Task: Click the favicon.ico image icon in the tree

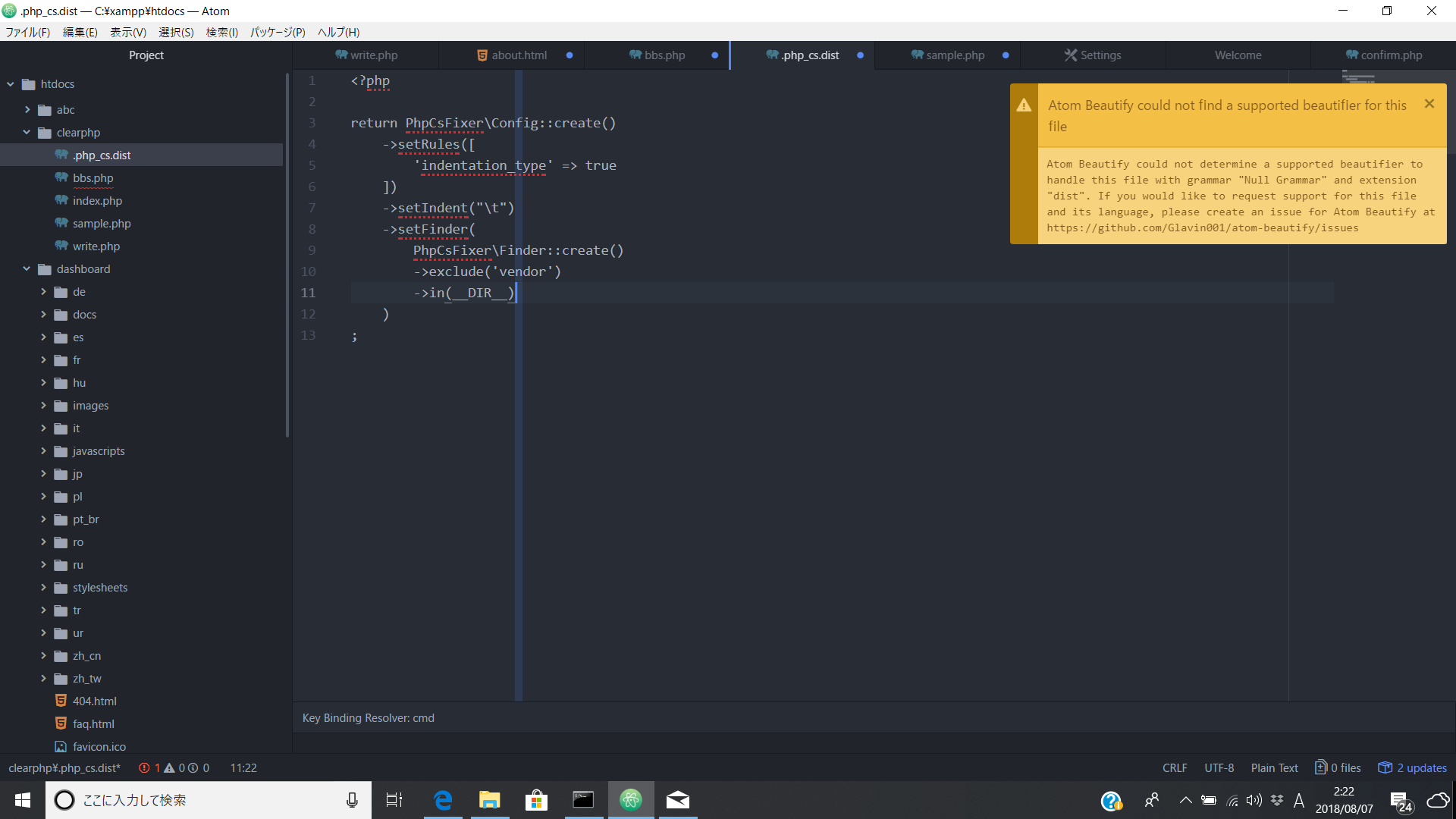Action: click(61, 746)
